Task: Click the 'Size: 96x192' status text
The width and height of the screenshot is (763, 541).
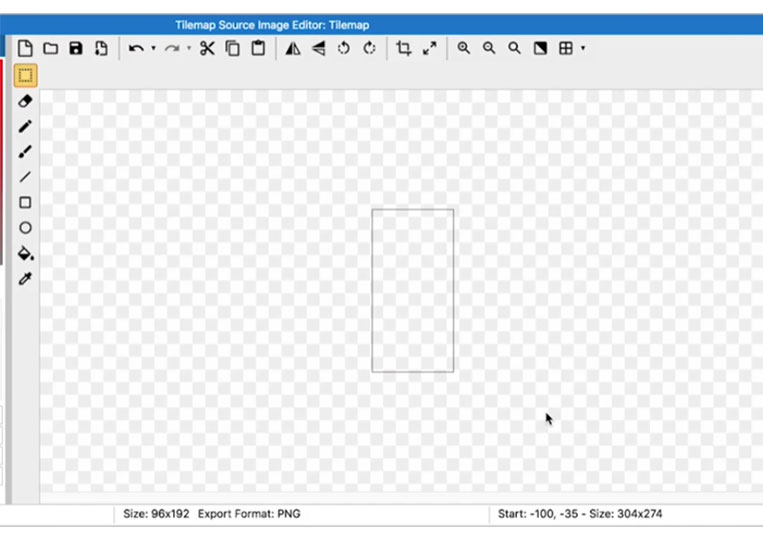Action: (x=156, y=514)
